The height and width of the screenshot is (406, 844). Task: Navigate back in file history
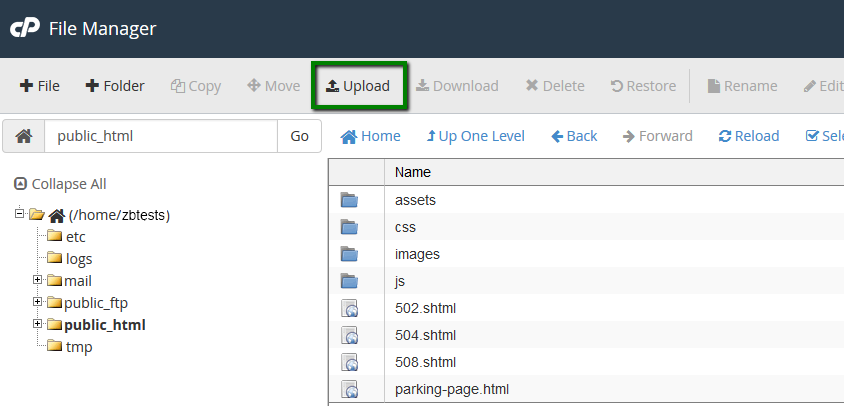point(574,136)
